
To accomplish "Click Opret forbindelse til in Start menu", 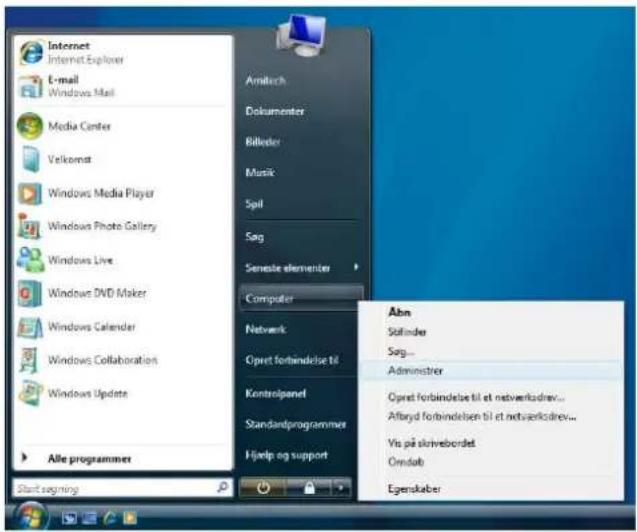I will [x=292, y=360].
